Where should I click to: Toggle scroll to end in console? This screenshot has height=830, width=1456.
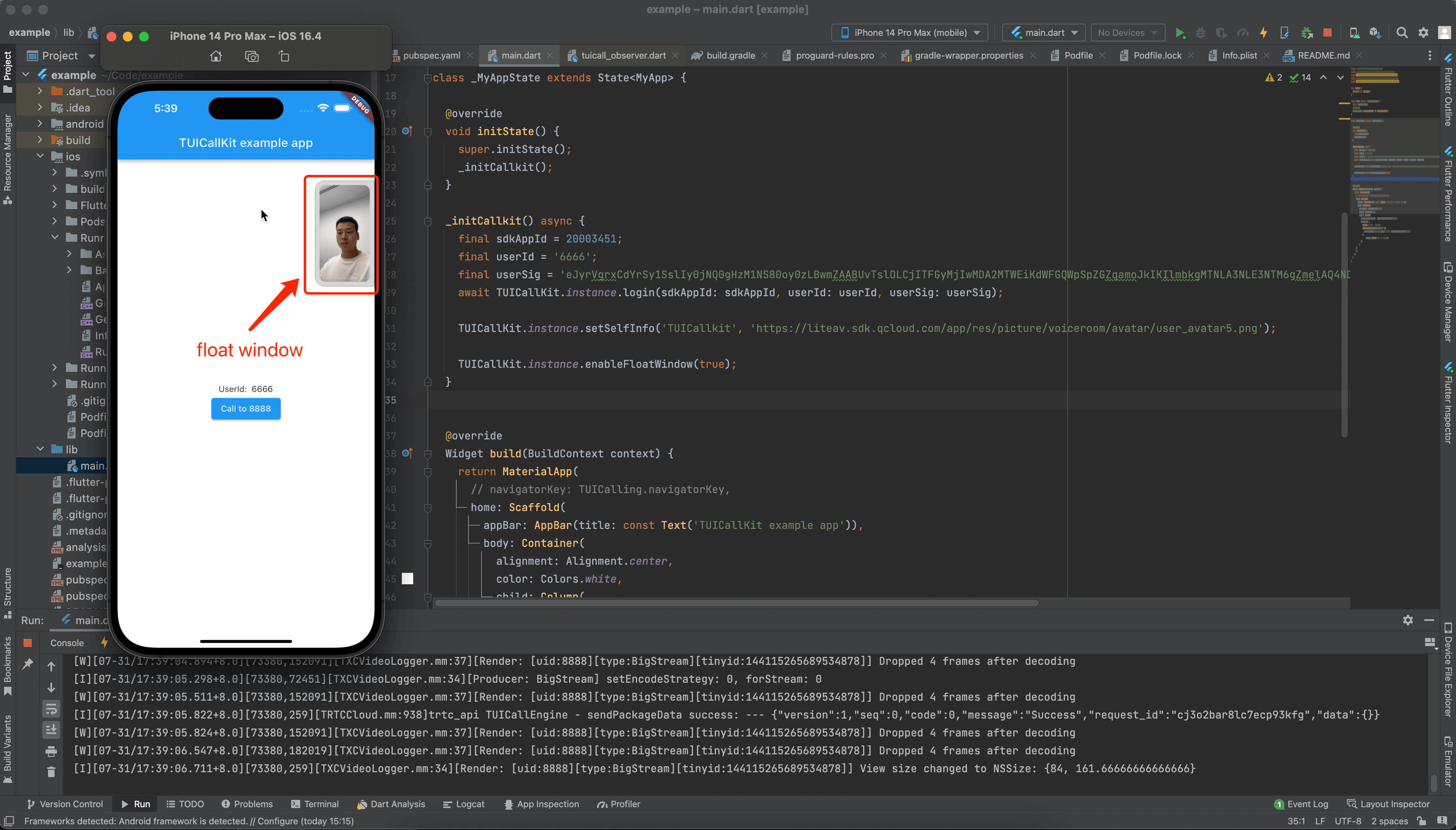[x=51, y=730]
